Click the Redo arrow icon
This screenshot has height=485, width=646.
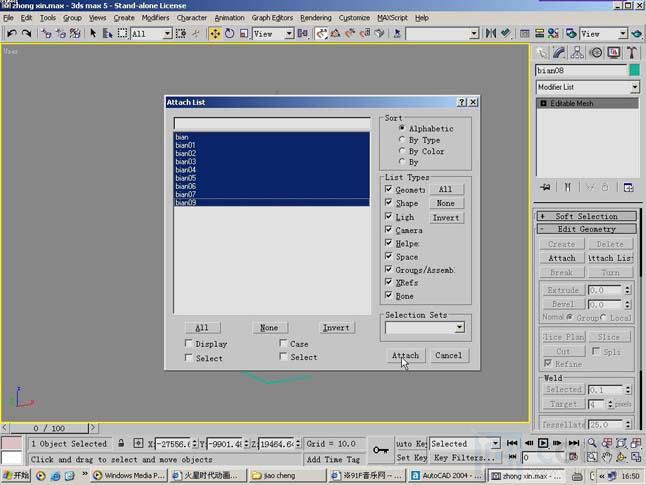click(26, 33)
